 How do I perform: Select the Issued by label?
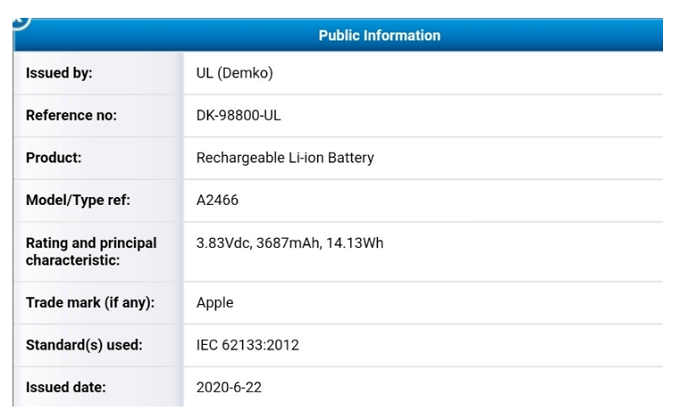point(59,73)
